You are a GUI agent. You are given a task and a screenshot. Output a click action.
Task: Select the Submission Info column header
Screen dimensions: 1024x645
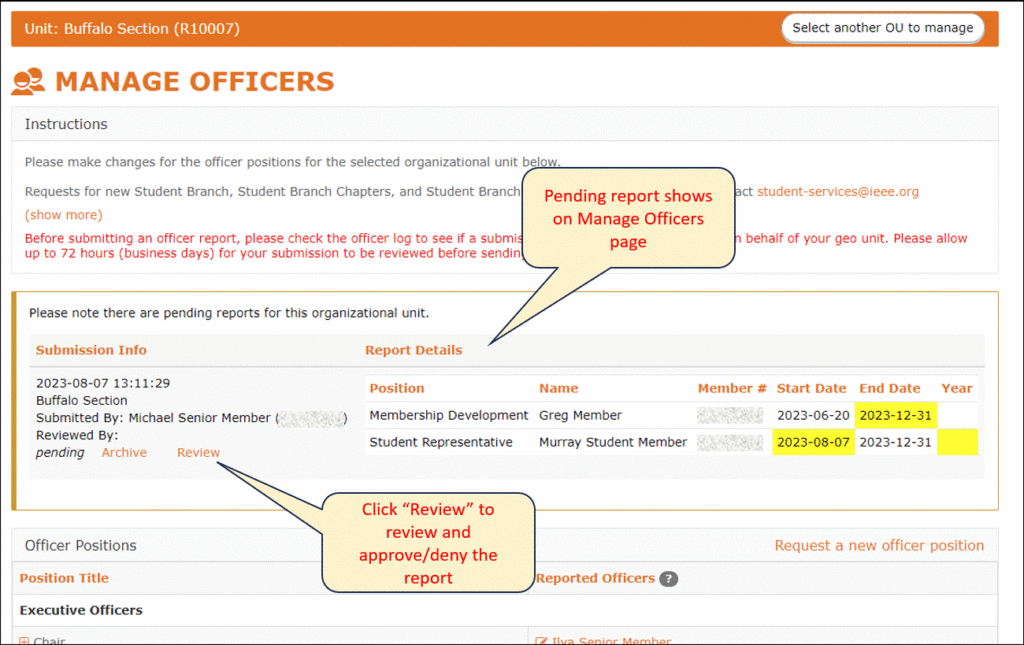tap(91, 350)
